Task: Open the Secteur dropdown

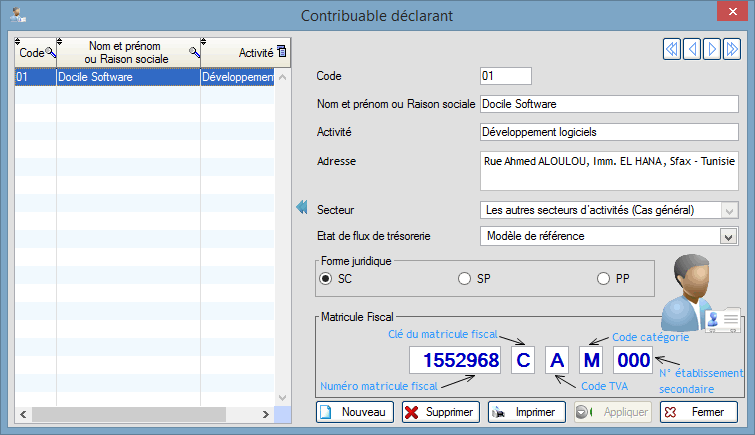Action: pos(729,211)
